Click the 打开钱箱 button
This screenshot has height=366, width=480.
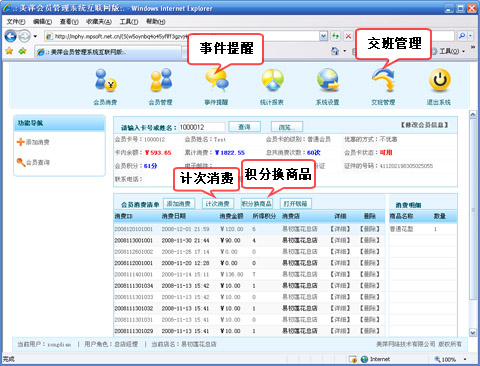click(x=295, y=203)
